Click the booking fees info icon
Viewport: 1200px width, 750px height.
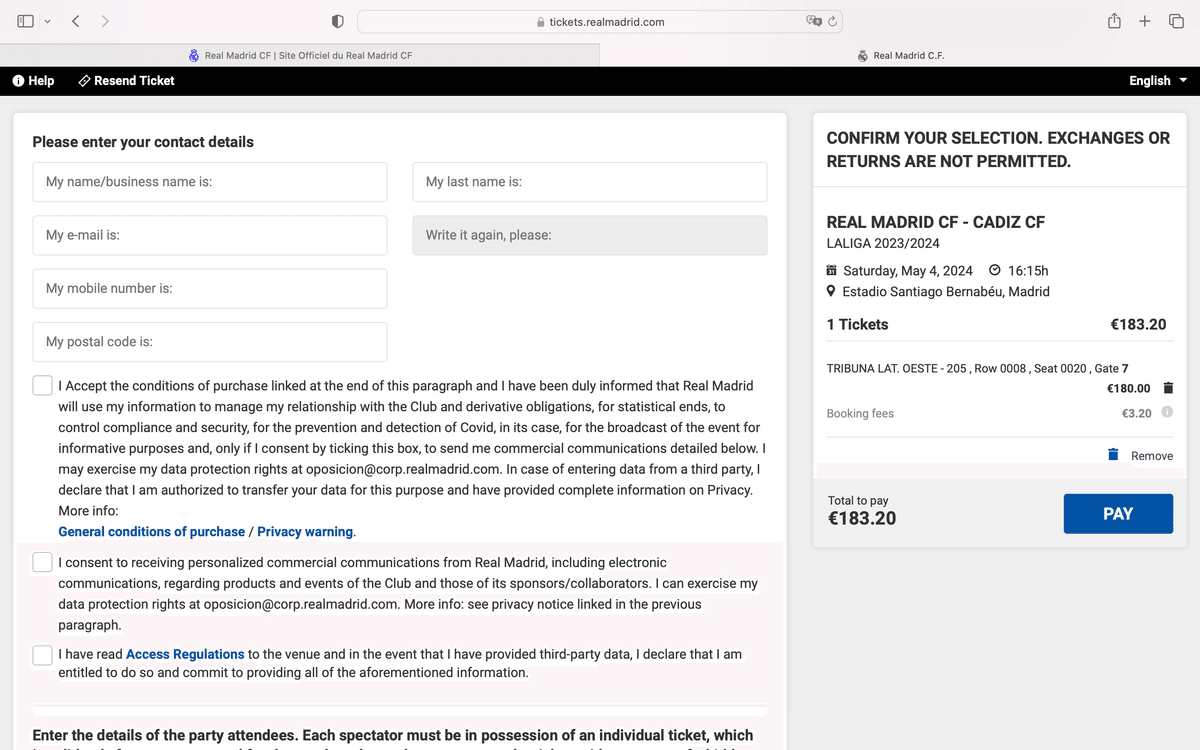[1167, 412]
